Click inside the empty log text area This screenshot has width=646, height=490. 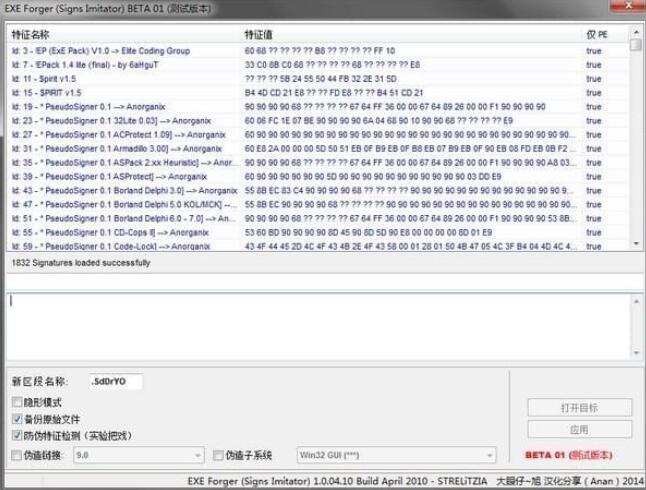(318, 327)
